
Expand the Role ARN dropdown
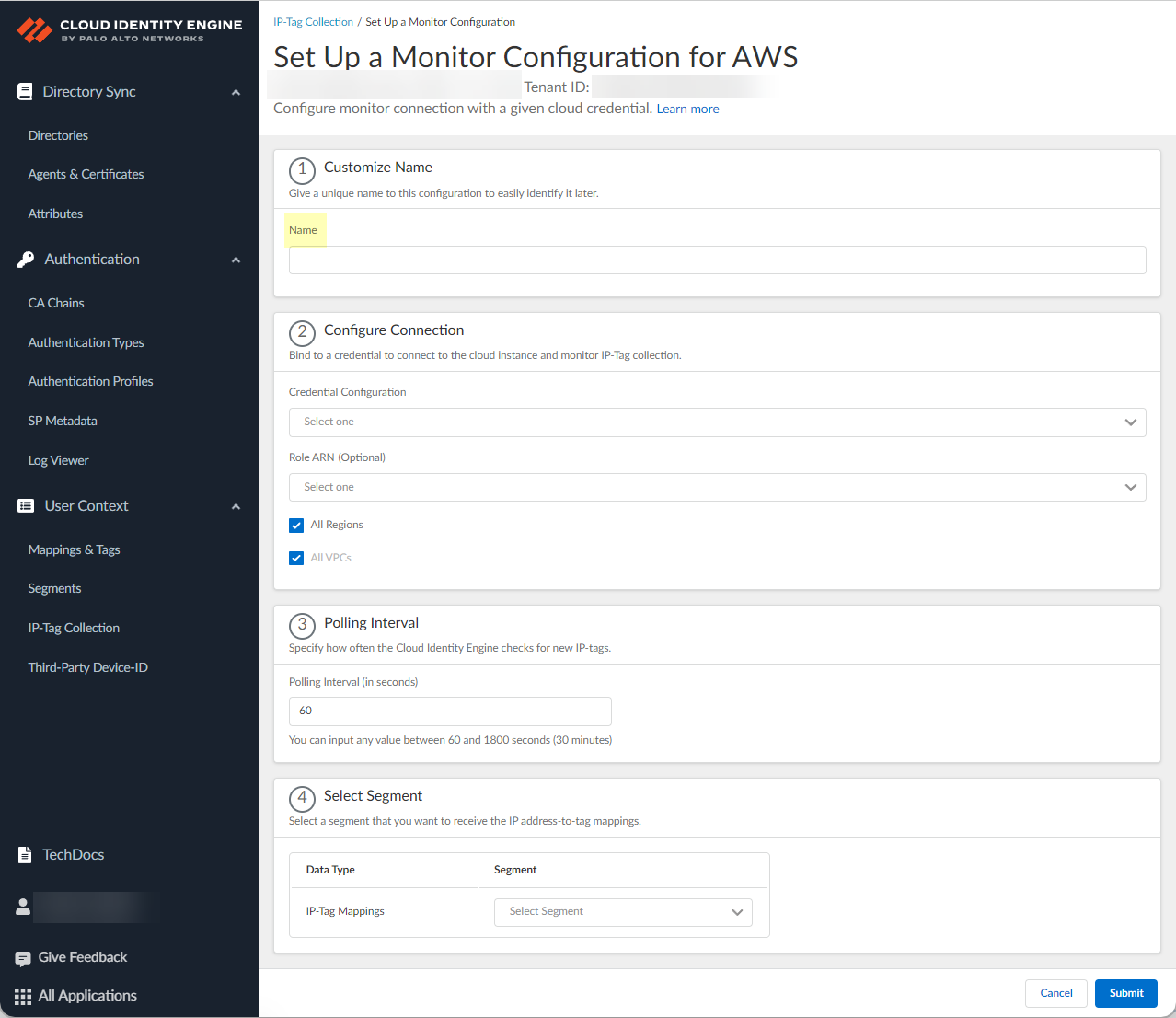(717, 488)
